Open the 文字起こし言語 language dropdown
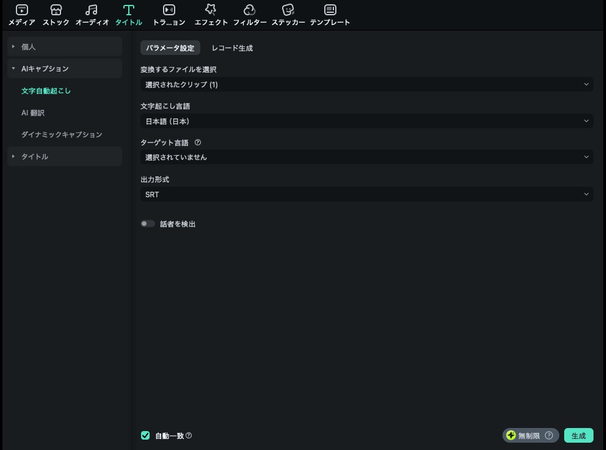The width and height of the screenshot is (606, 450). pos(367,121)
